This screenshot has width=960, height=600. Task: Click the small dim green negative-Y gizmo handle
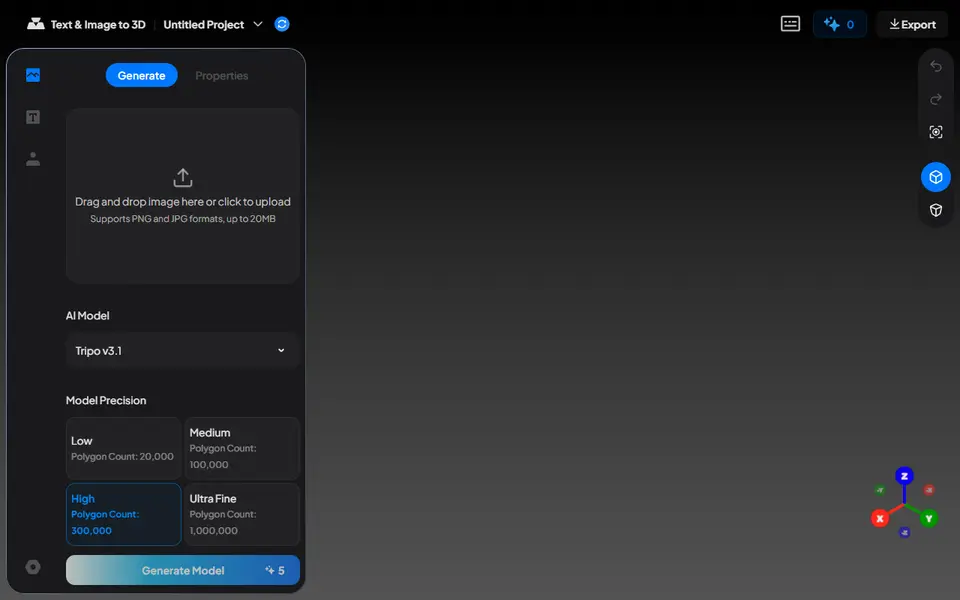pos(880,490)
